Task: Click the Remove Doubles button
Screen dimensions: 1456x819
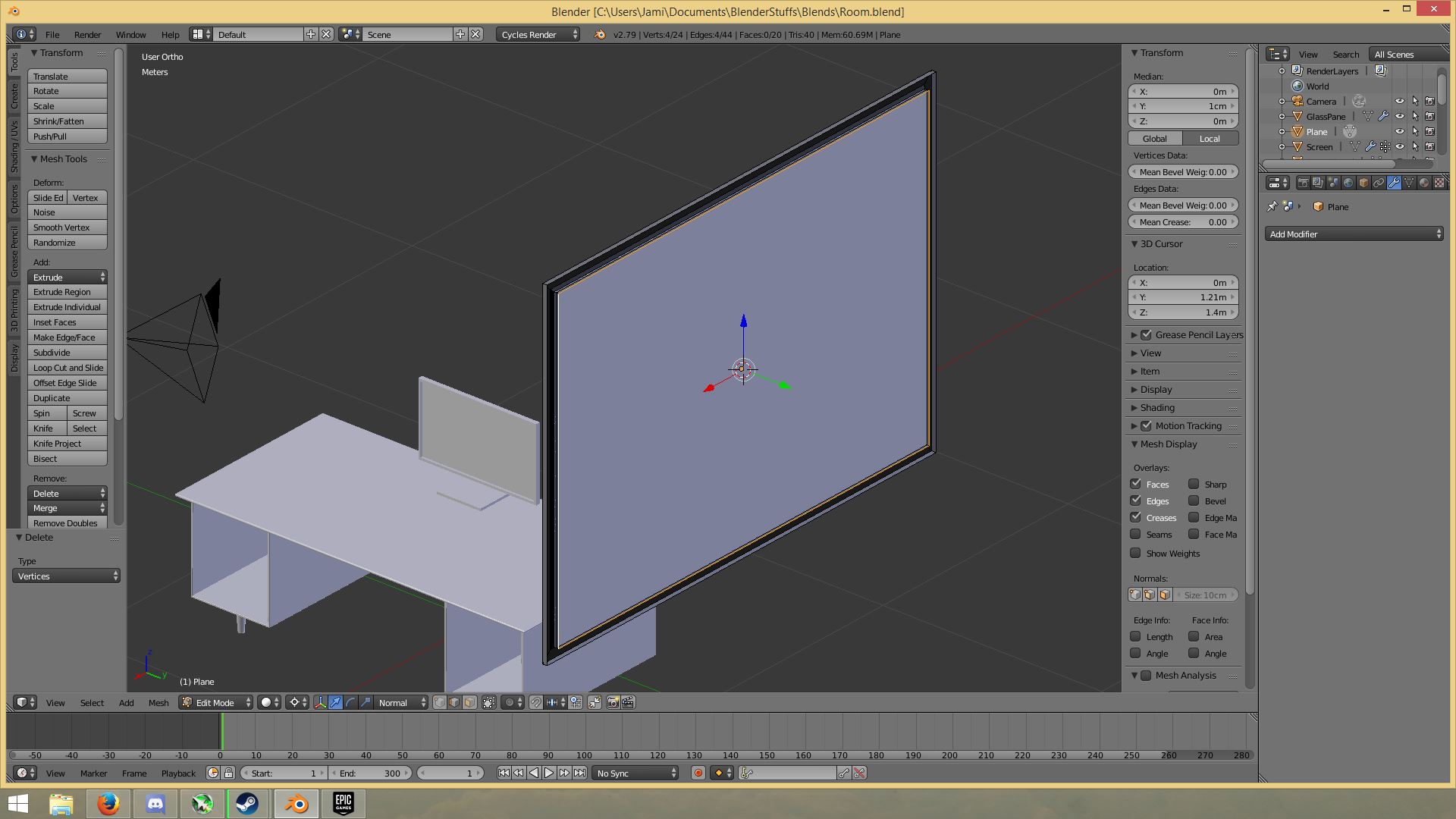Action: [x=65, y=523]
